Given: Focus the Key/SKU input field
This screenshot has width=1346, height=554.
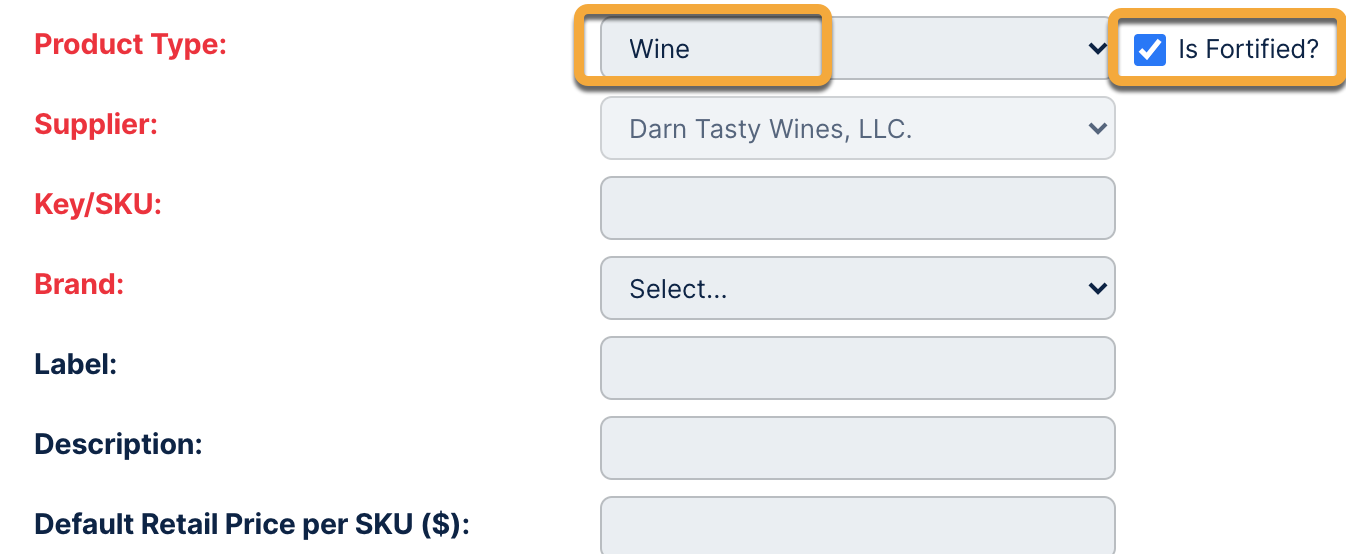Looking at the screenshot, I should pyautogui.click(x=857, y=208).
